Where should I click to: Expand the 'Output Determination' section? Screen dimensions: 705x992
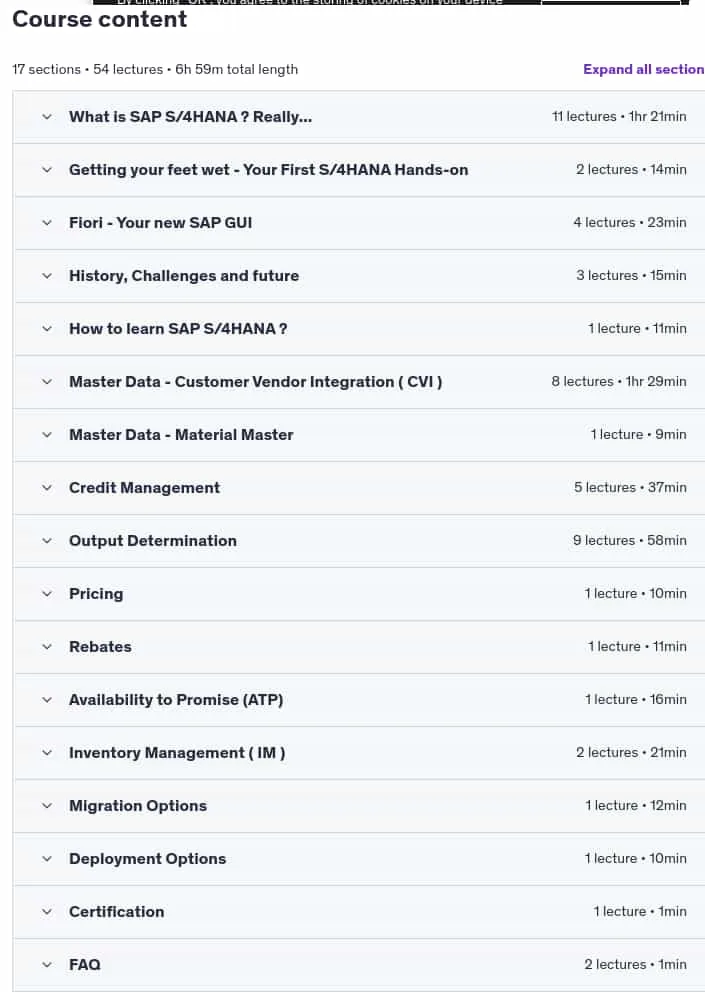pyautogui.click(x=359, y=541)
